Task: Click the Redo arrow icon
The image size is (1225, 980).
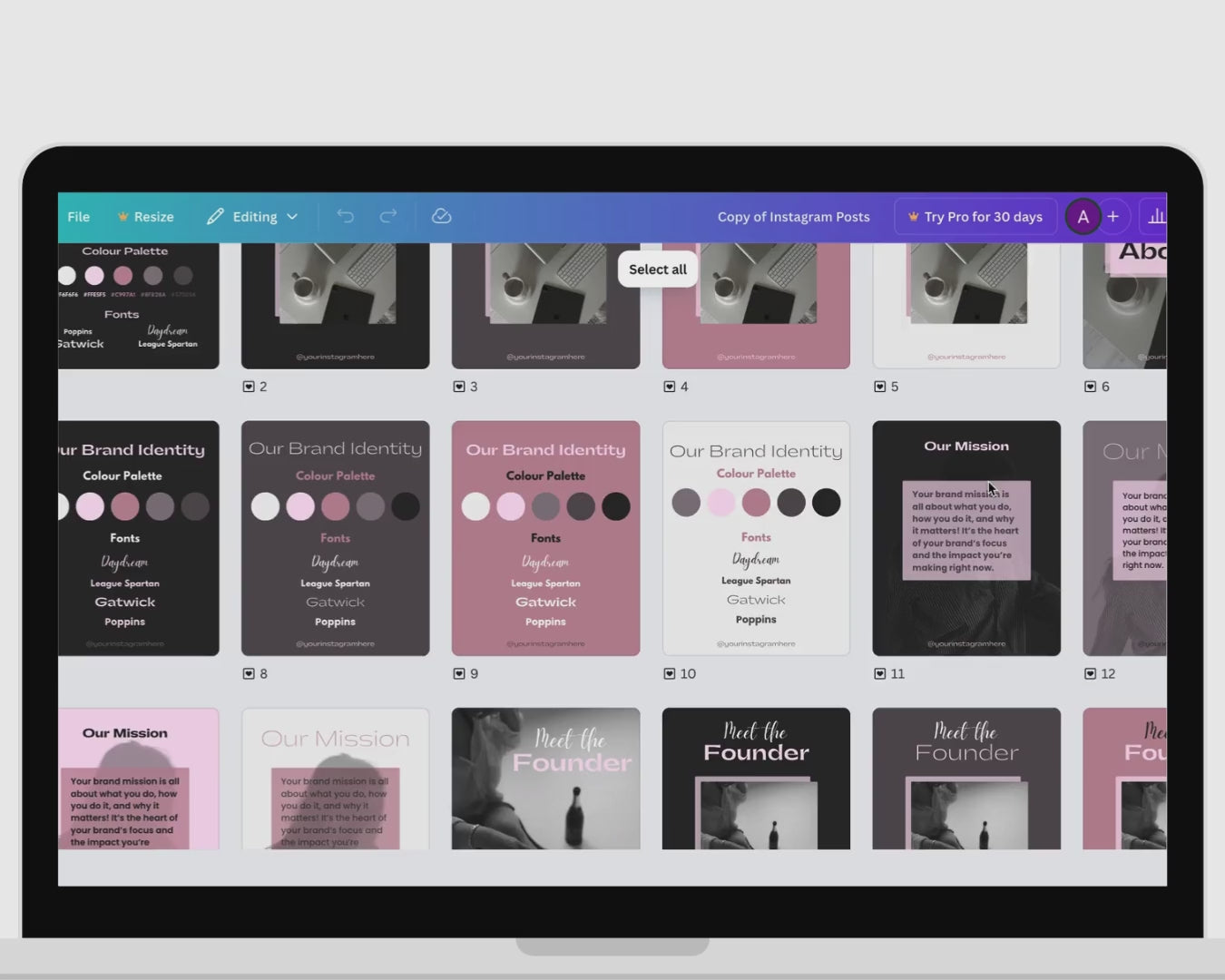Action: coord(388,216)
